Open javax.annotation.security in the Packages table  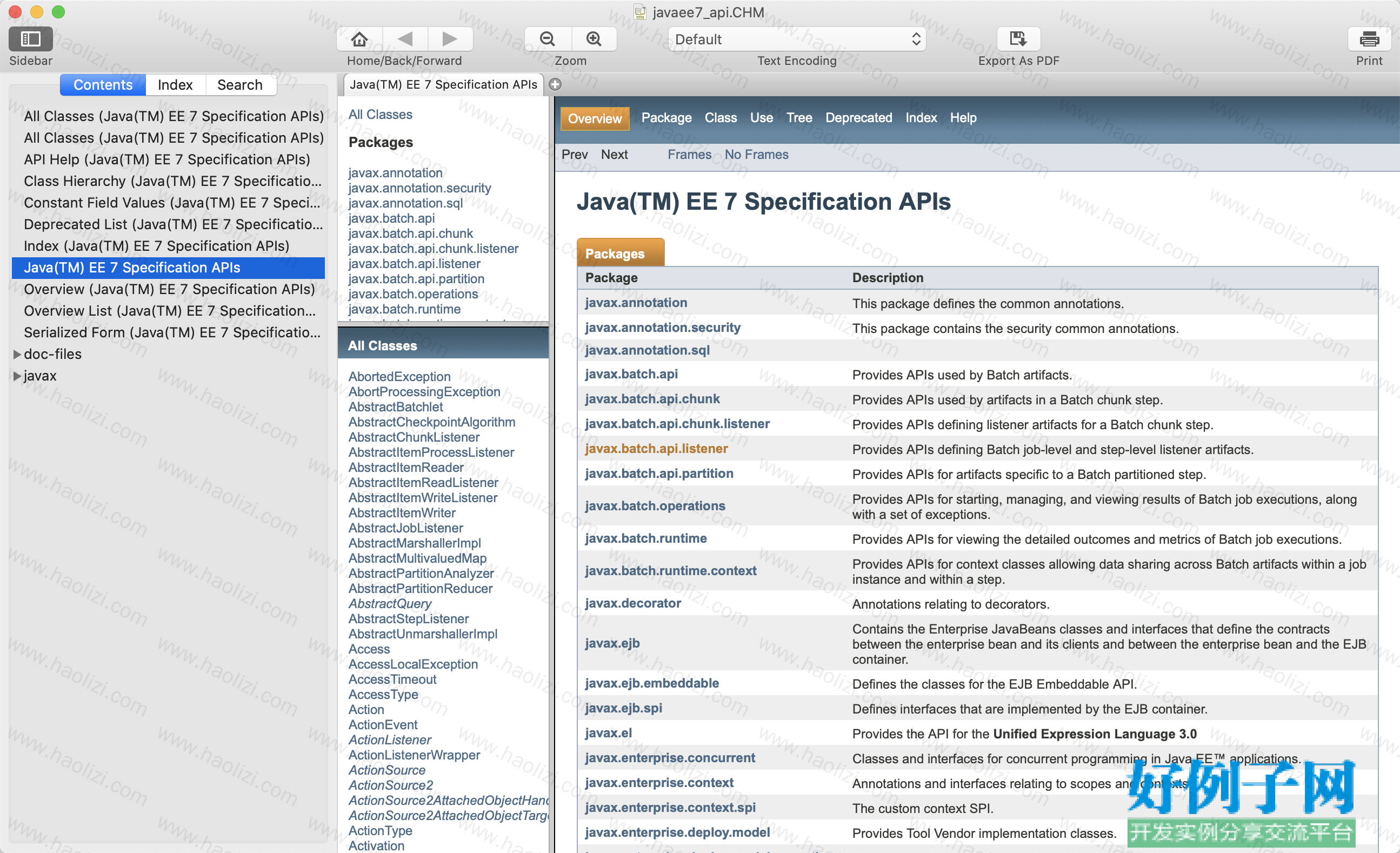point(663,328)
